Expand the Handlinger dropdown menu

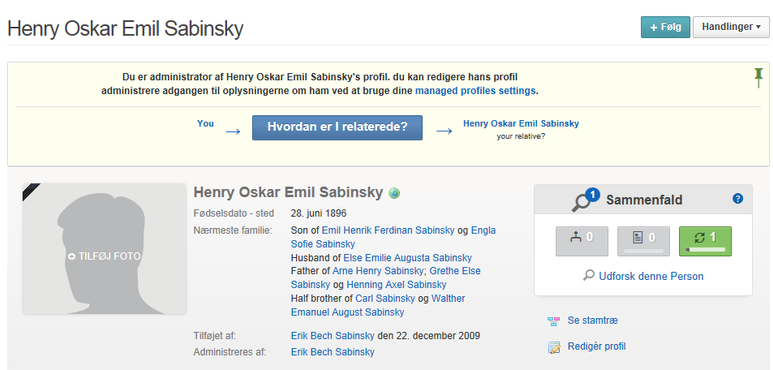tap(731, 27)
